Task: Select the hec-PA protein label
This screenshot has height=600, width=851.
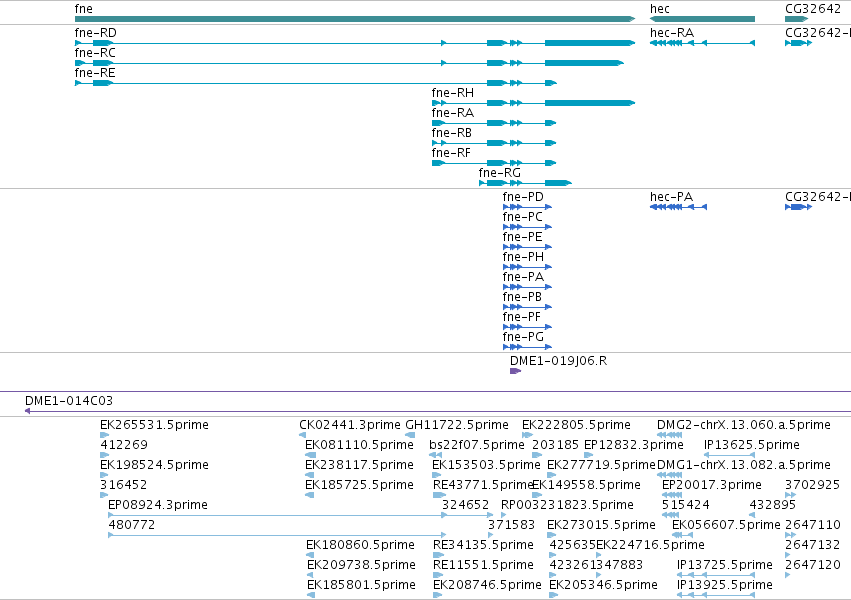Action: pyautogui.click(x=671, y=197)
